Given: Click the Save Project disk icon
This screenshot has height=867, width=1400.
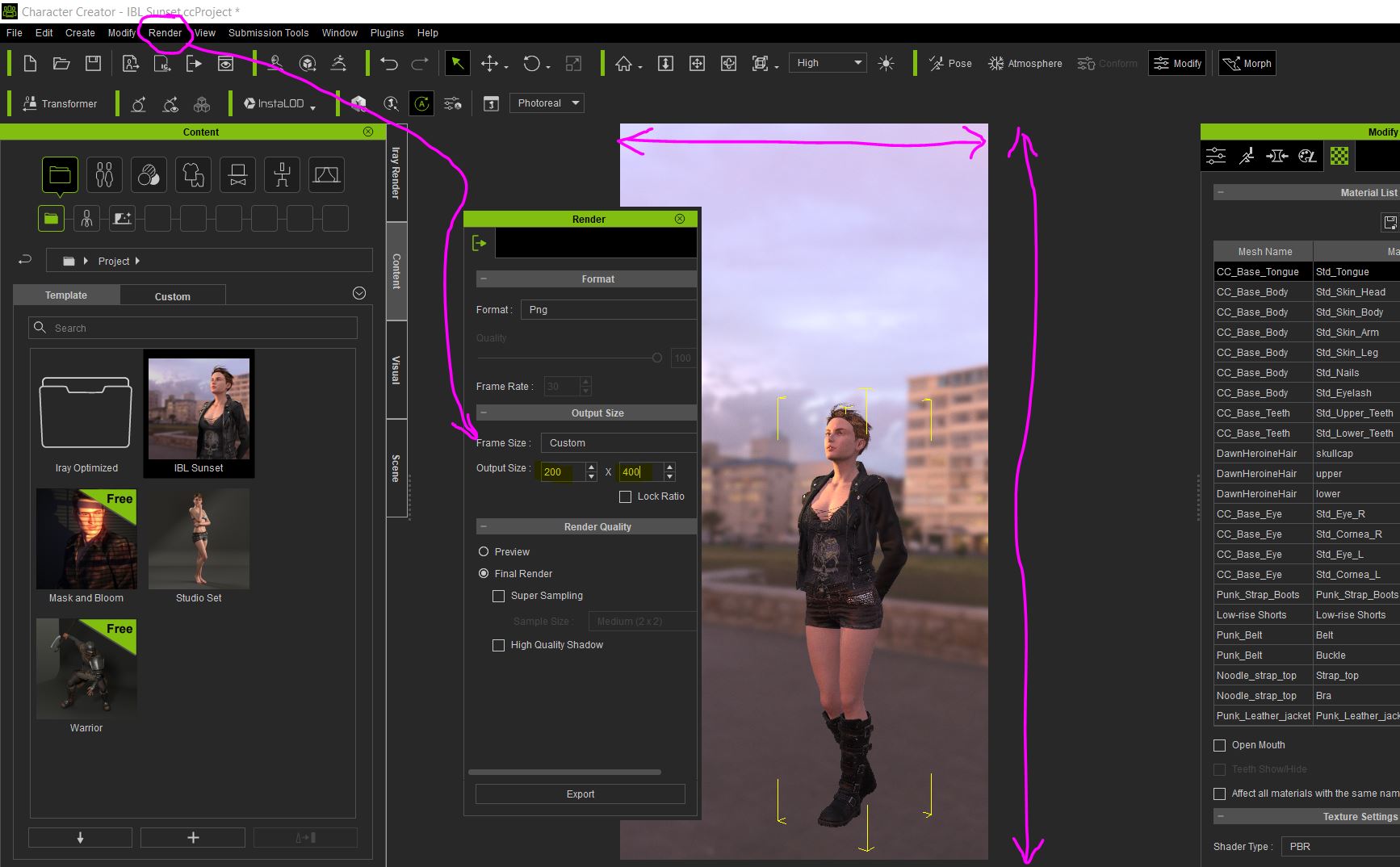Looking at the screenshot, I should 93,64.
